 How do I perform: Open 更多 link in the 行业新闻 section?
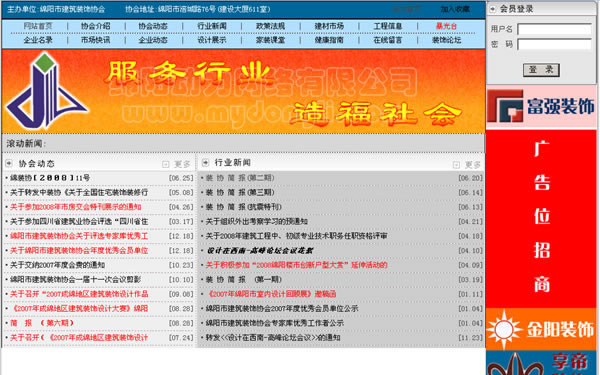click(473, 165)
